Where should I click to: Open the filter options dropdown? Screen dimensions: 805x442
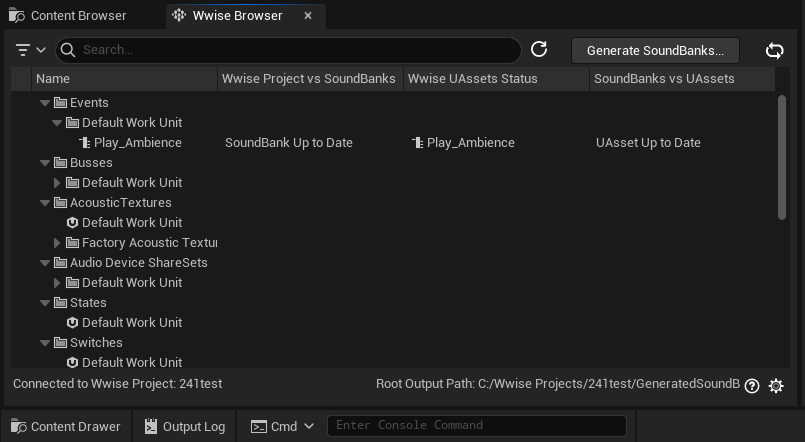click(31, 50)
